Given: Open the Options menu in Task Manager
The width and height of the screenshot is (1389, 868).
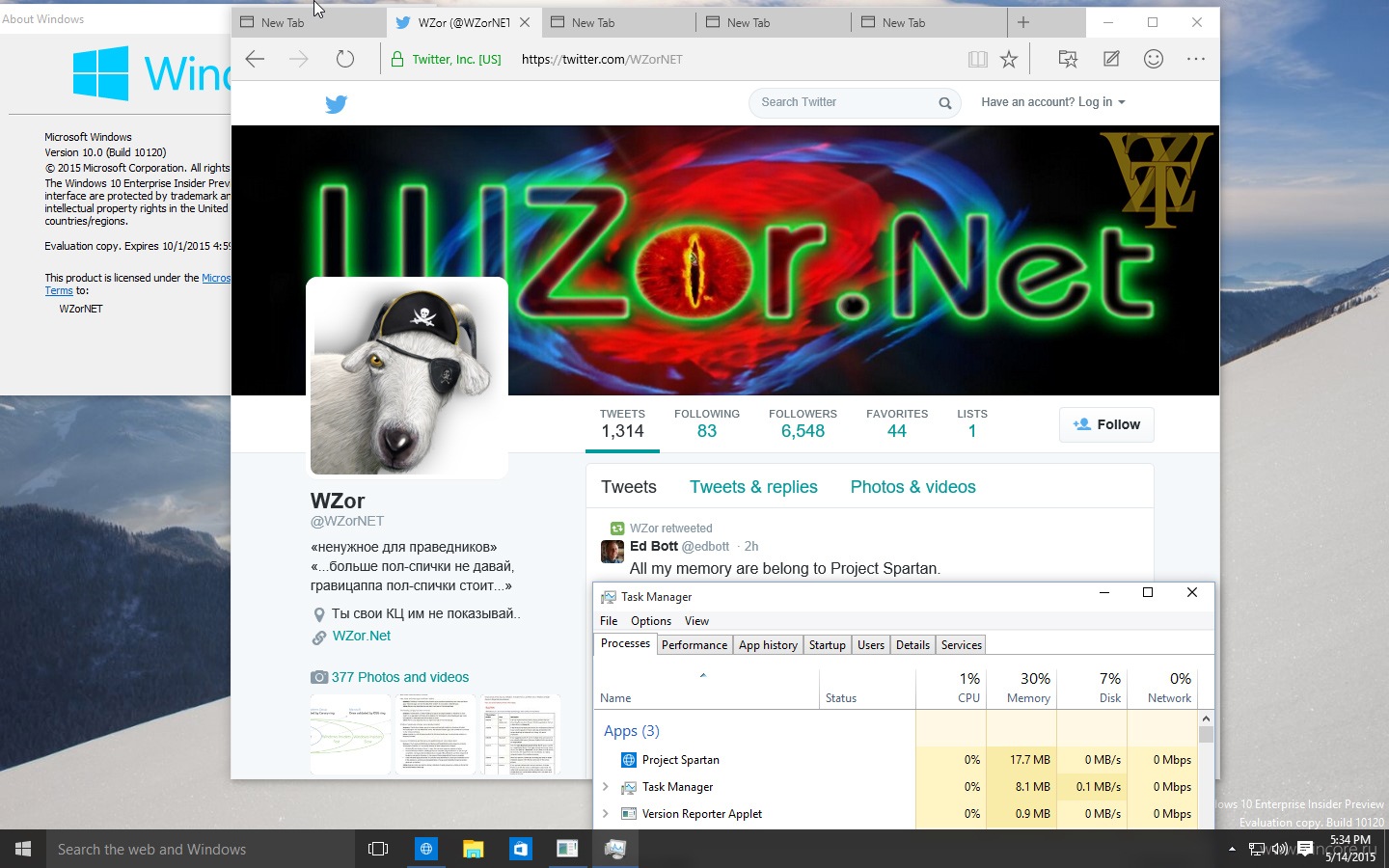Looking at the screenshot, I should (x=651, y=621).
